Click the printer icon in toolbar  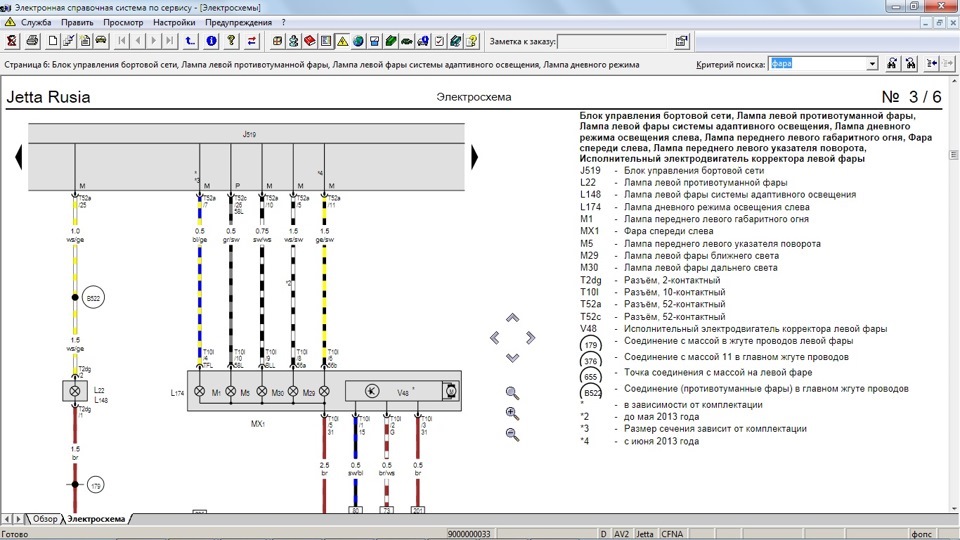point(32,41)
